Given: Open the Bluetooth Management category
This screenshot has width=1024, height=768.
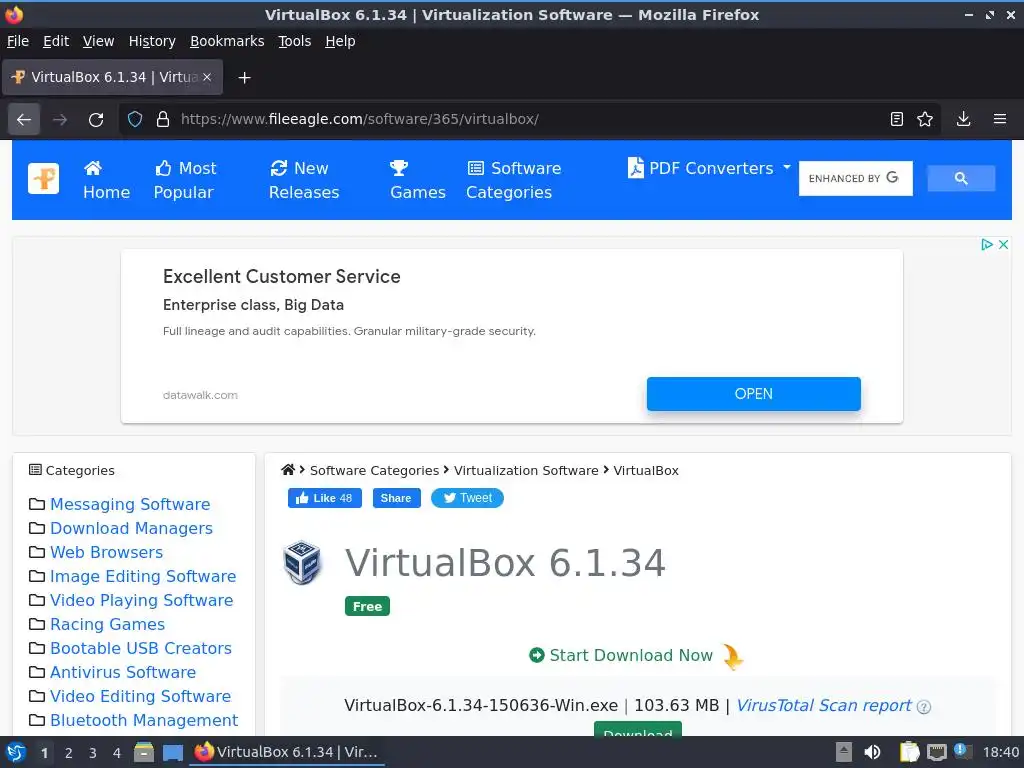Looking at the screenshot, I should (x=144, y=720).
